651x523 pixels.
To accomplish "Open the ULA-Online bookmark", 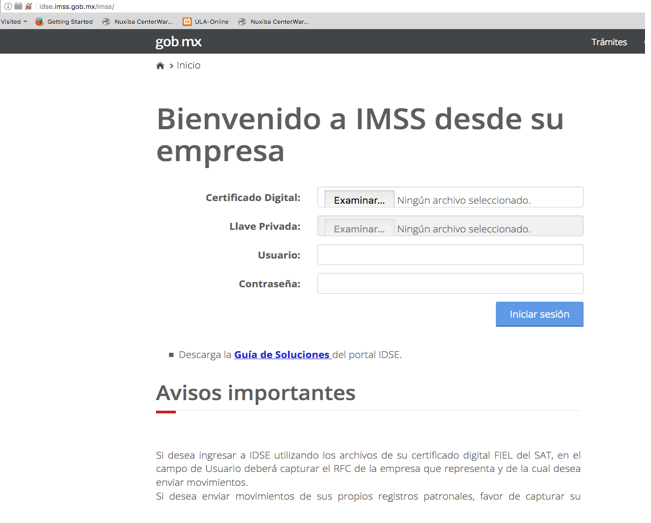I will tap(206, 22).
